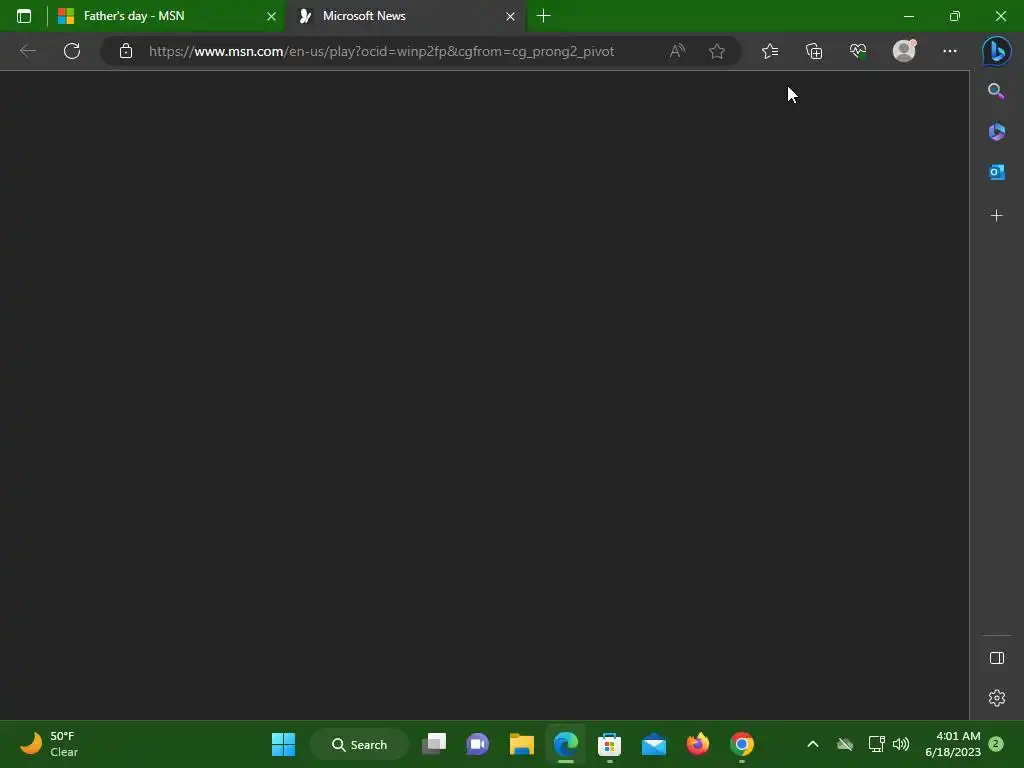Minimize the Edge window
The image size is (1024, 768).
click(909, 16)
